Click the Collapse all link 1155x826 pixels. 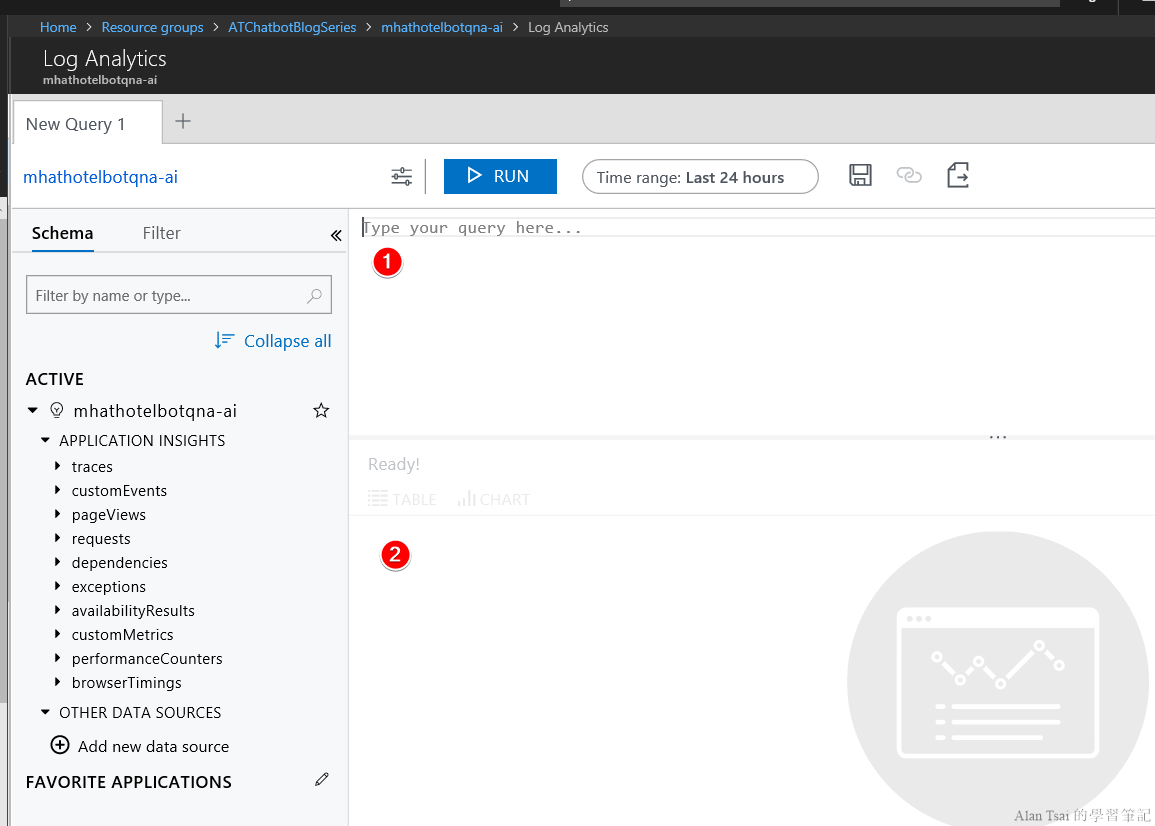coord(287,341)
